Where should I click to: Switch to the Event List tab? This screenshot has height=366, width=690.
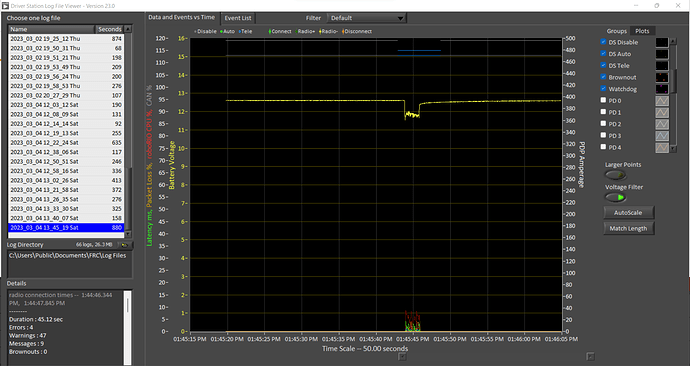point(238,18)
